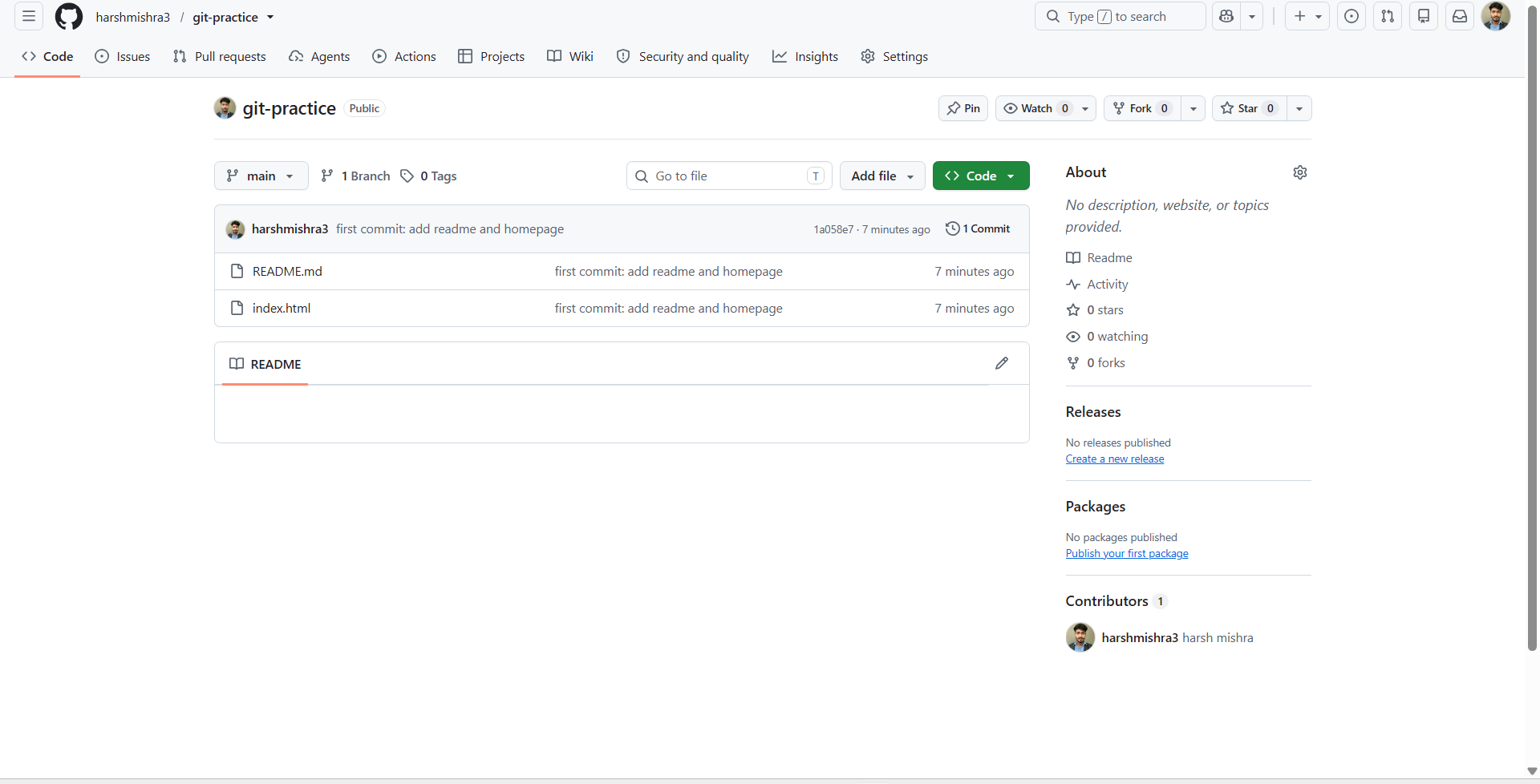The image size is (1540, 784).
Task: Open the repository Settings tab
Action: [894, 56]
